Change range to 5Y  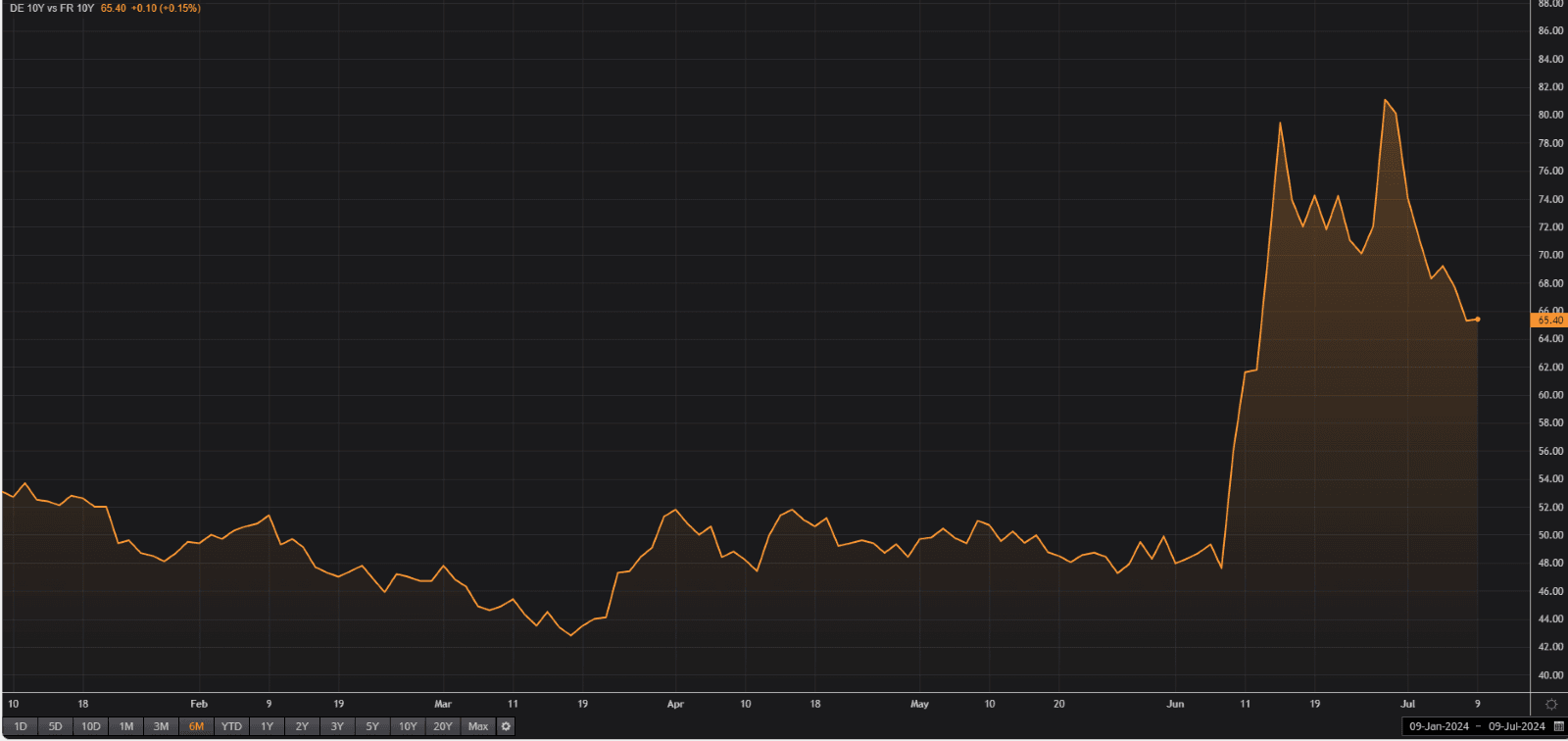pyautogui.click(x=372, y=726)
